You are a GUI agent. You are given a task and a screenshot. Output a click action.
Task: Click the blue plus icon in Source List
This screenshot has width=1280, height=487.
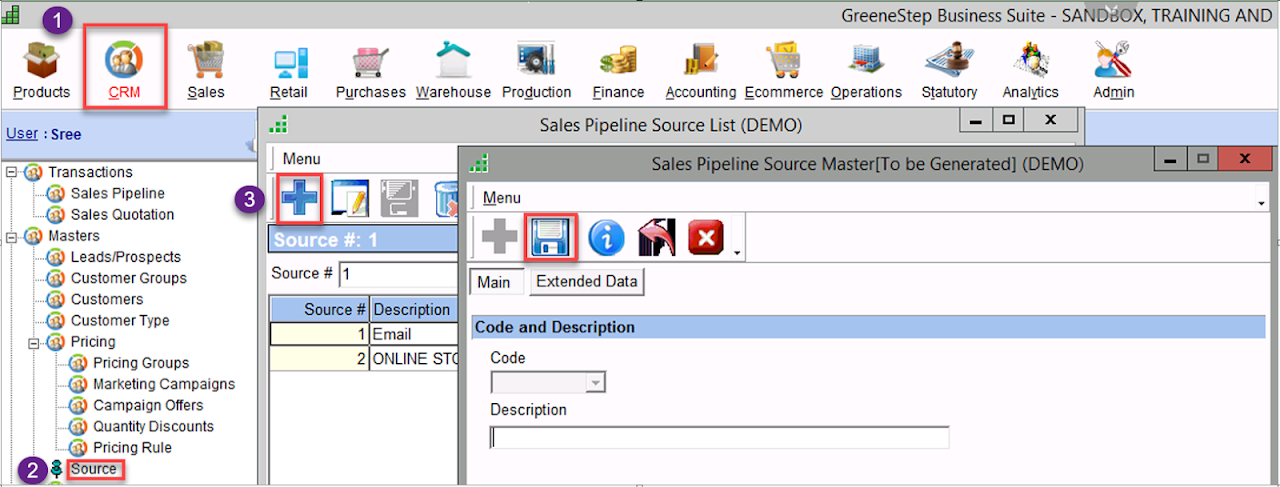pos(299,198)
